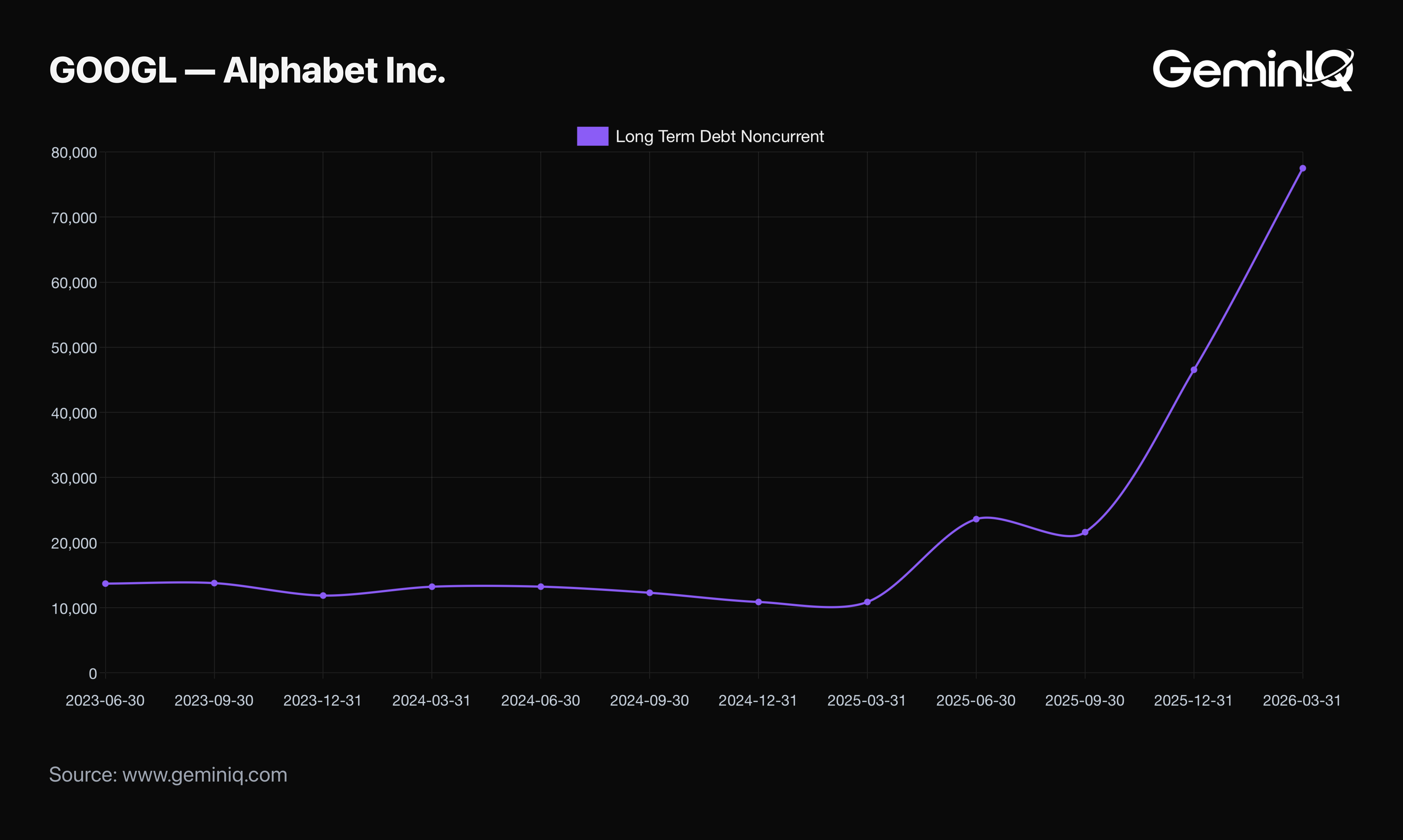Click the final data point at 2026-03-31
The height and width of the screenshot is (840, 1403).
click(1303, 168)
